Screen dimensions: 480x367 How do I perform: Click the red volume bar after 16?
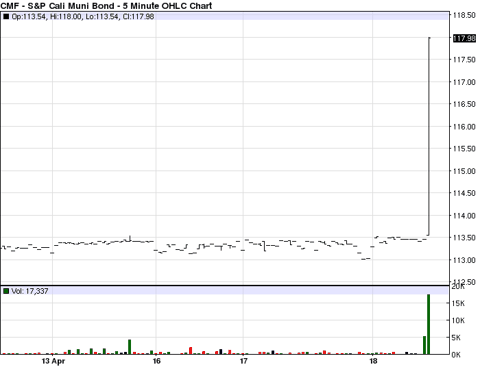tap(191, 350)
